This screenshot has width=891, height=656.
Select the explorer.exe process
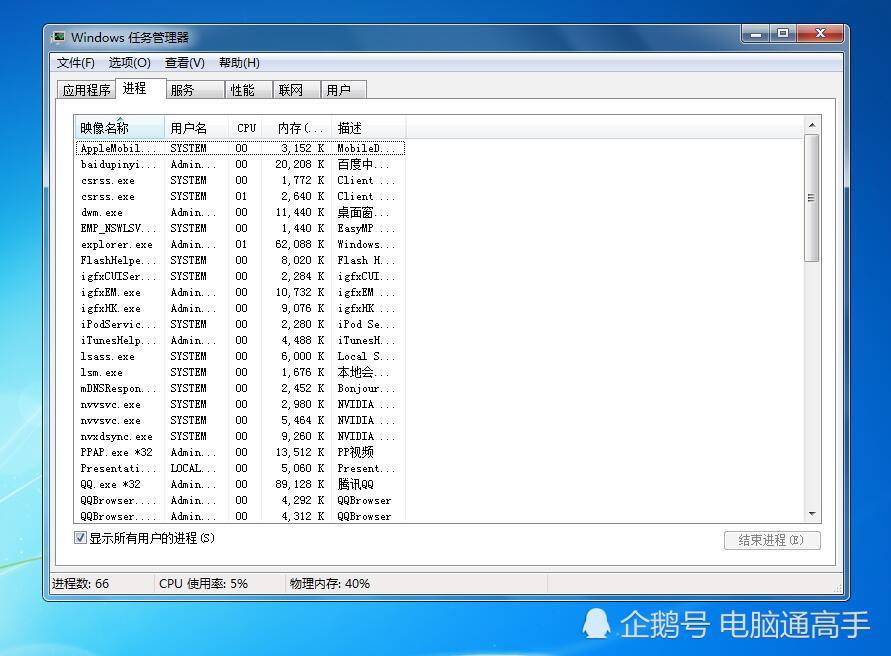click(240, 244)
